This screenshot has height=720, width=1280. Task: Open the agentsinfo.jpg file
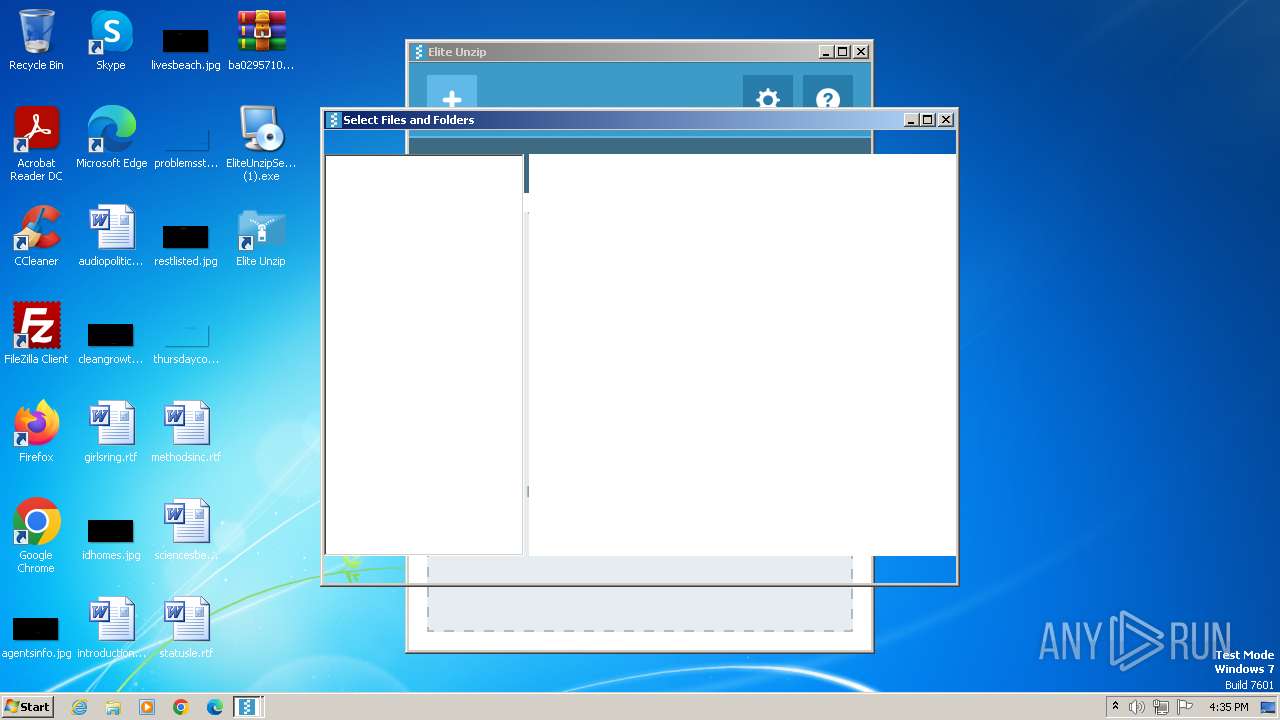pyautogui.click(x=36, y=638)
